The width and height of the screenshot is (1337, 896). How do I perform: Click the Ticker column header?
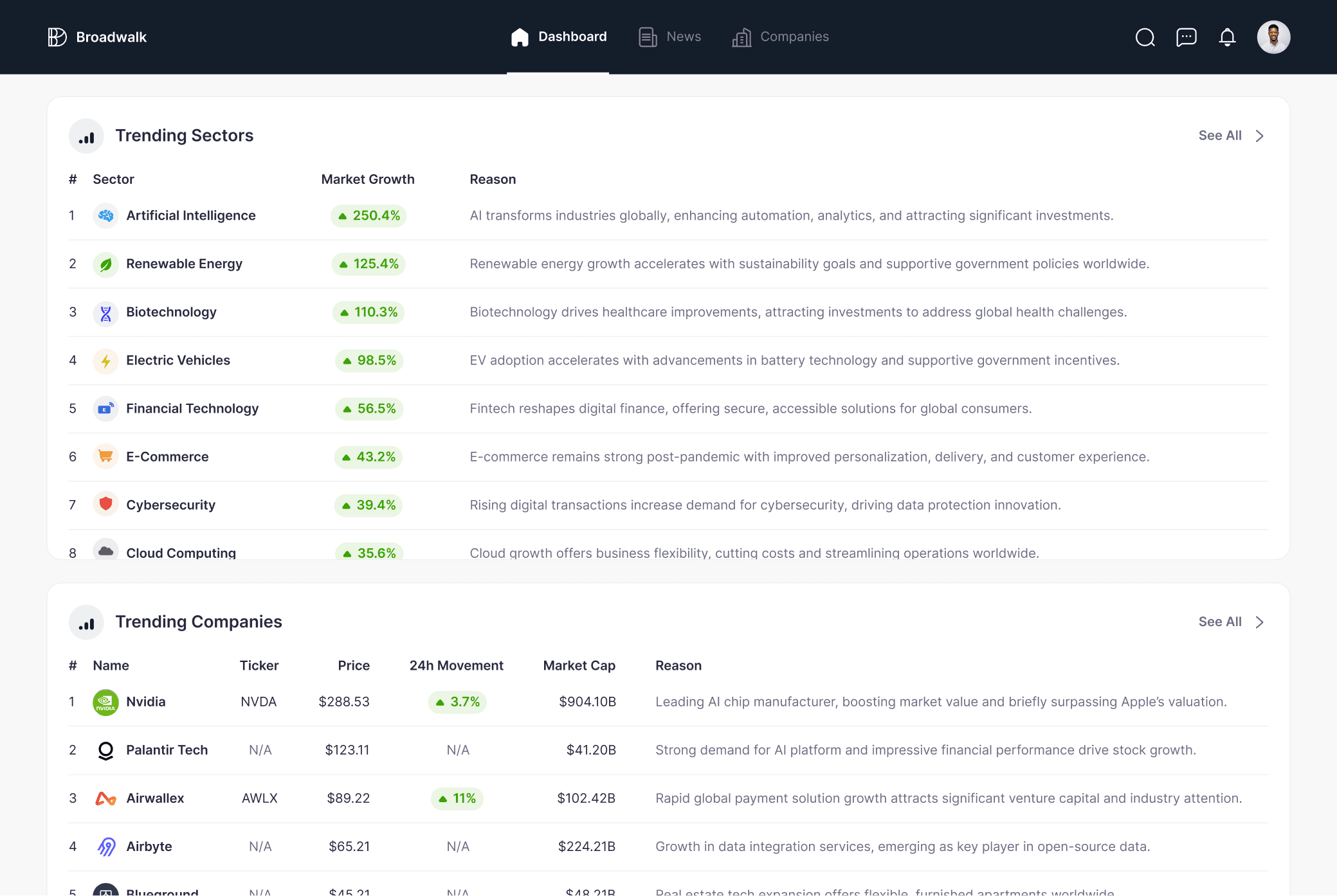(x=259, y=665)
